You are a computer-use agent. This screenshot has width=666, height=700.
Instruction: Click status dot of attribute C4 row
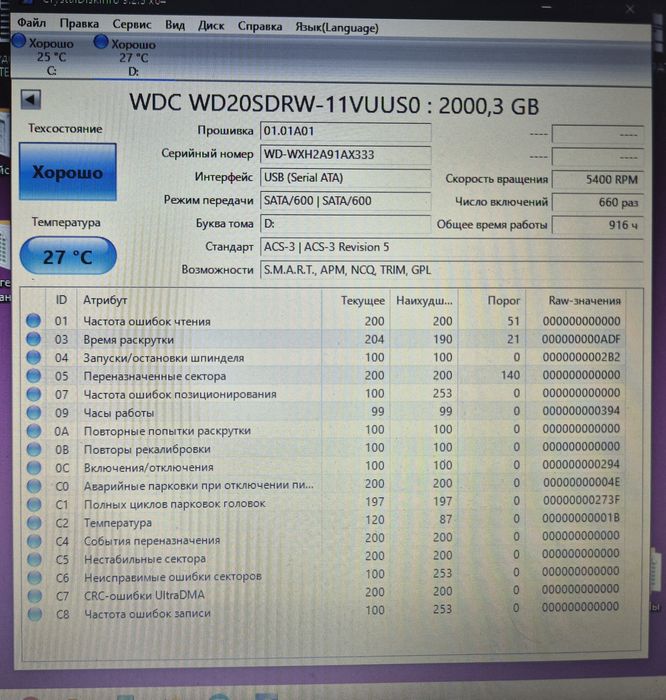pyautogui.click(x=34, y=541)
